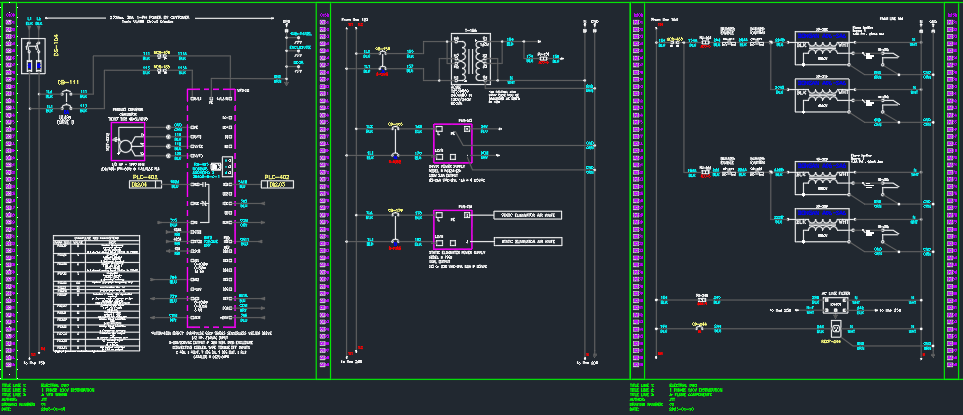
Task: Click the ENCLOSURE ground label
Action: pyautogui.click(x=300, y=46)
